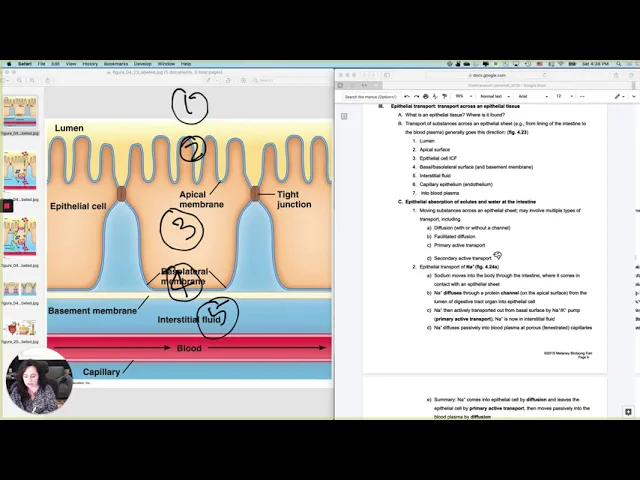This screenshot has width=640, height=480.
Task: Open the editing mode pencil dropdown in Docs
Action: [620, 97]
